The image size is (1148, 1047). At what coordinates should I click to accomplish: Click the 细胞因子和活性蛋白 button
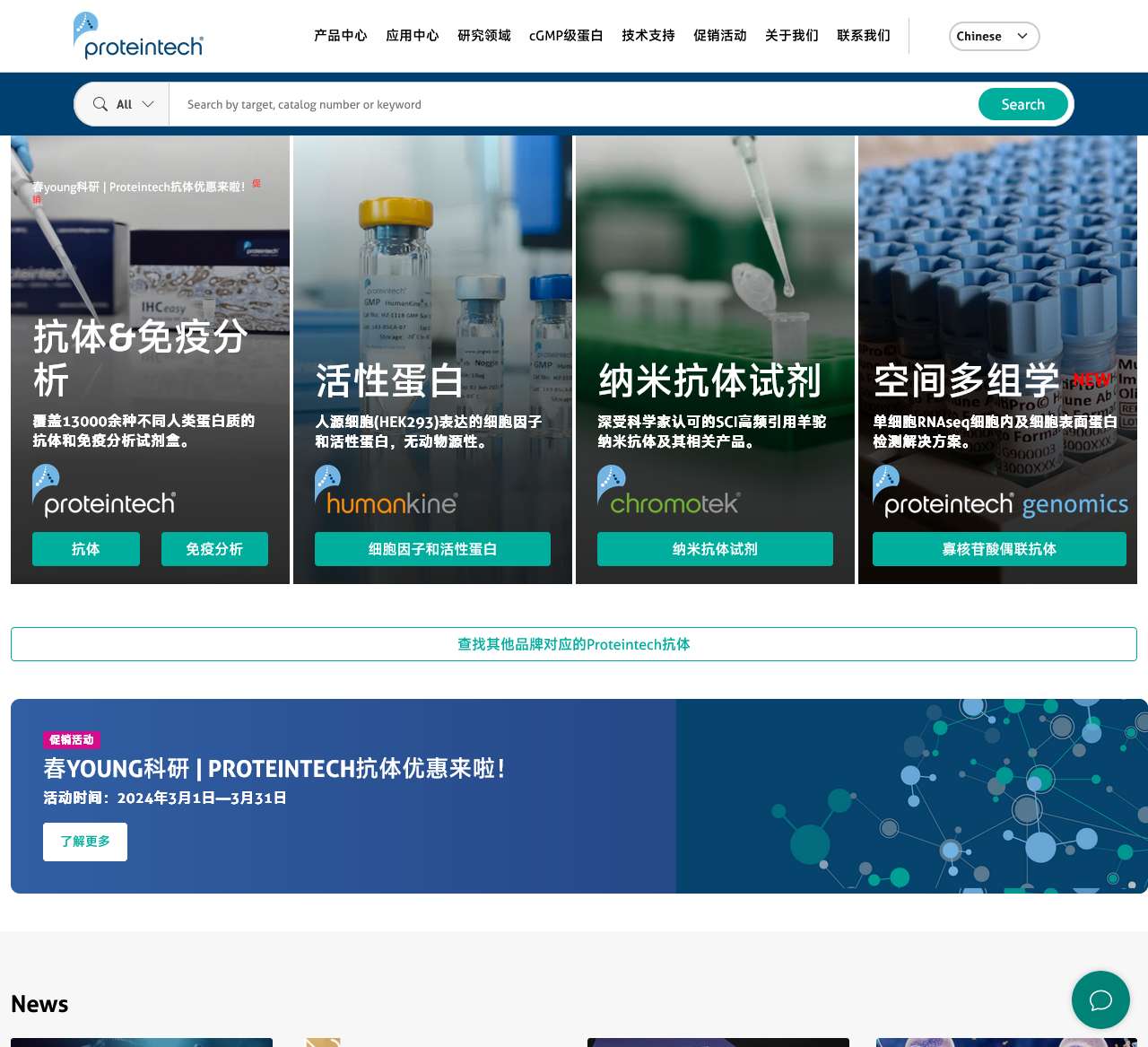click(432, 549)
